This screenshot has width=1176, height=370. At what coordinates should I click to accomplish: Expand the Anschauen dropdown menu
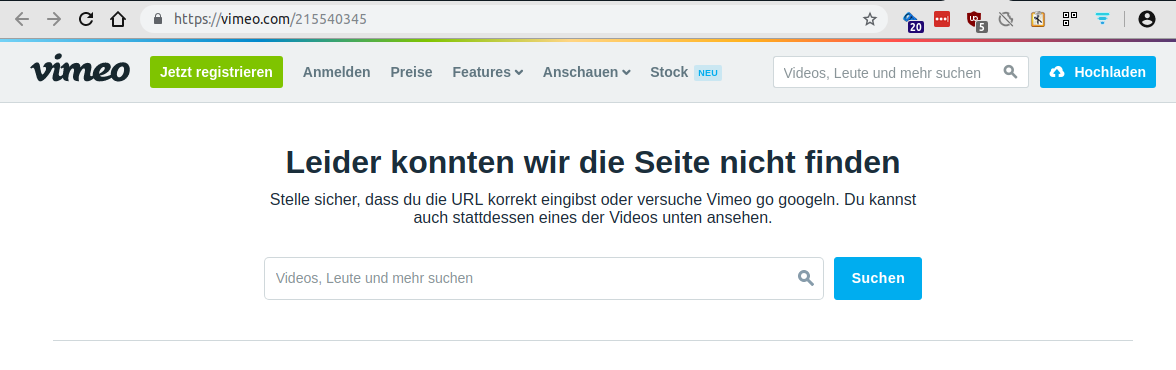(586, 72)
